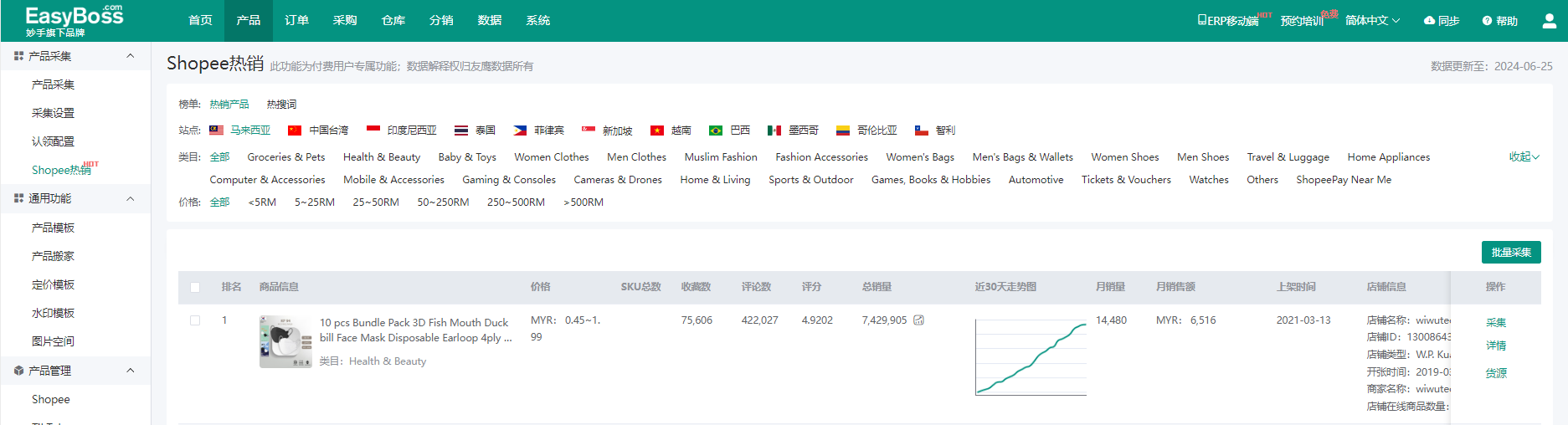The height and width of the screenshot is (425, 1568).
Task: Open 产品采集 sidebar sub-item
Action: click(x=53, y=84)
